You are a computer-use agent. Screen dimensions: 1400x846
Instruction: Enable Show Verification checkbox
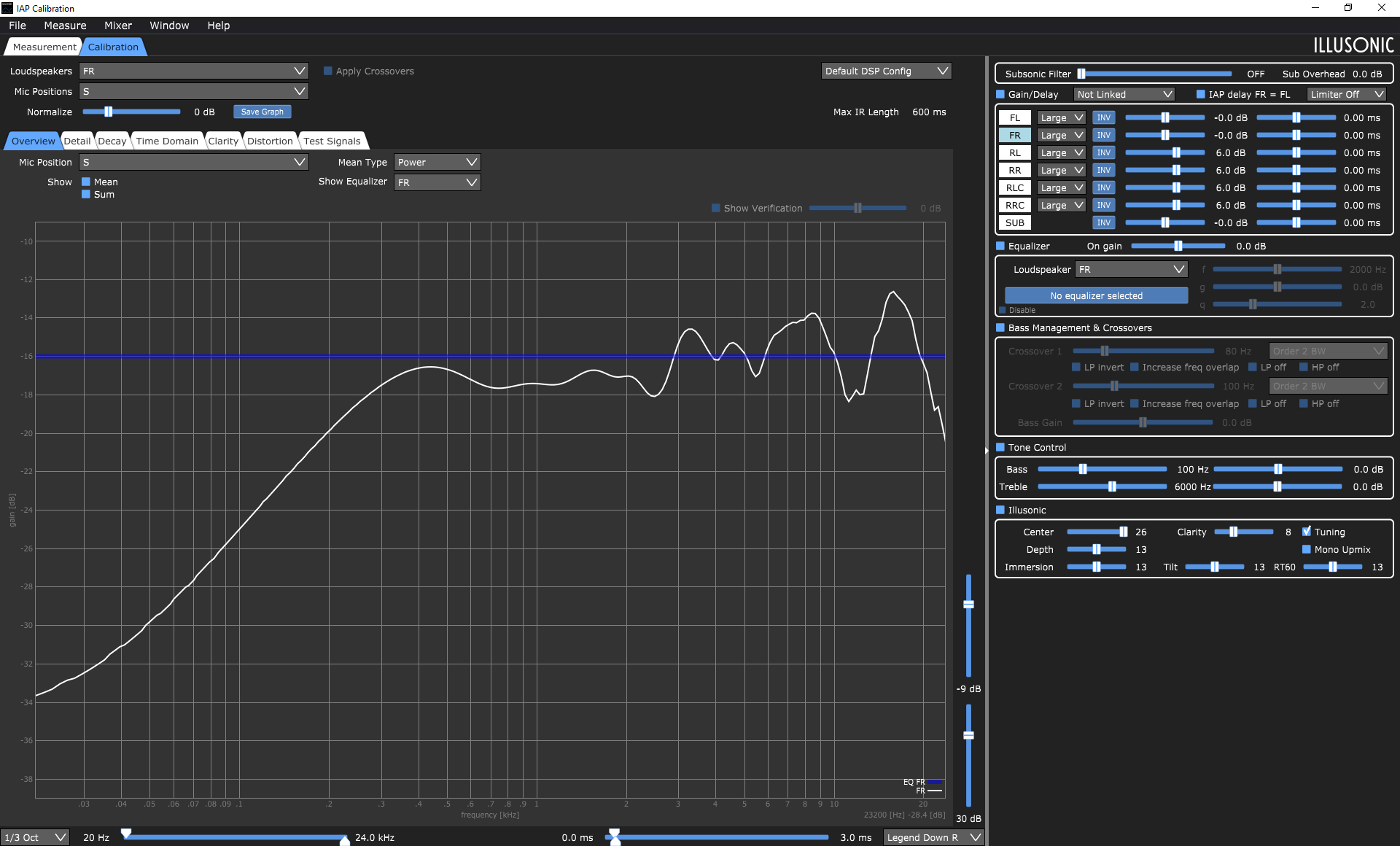[716, 208]
